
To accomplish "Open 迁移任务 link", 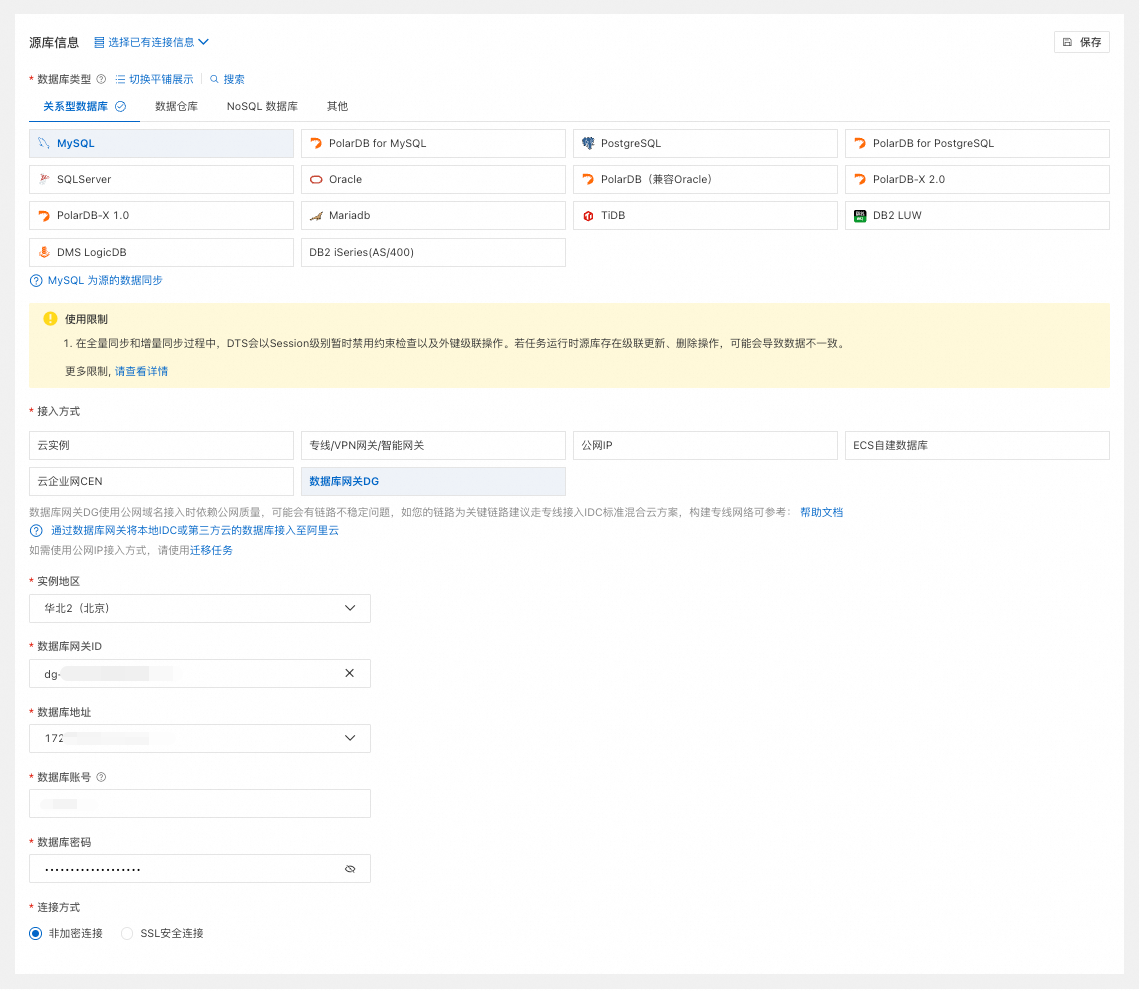I will (211, 550).
